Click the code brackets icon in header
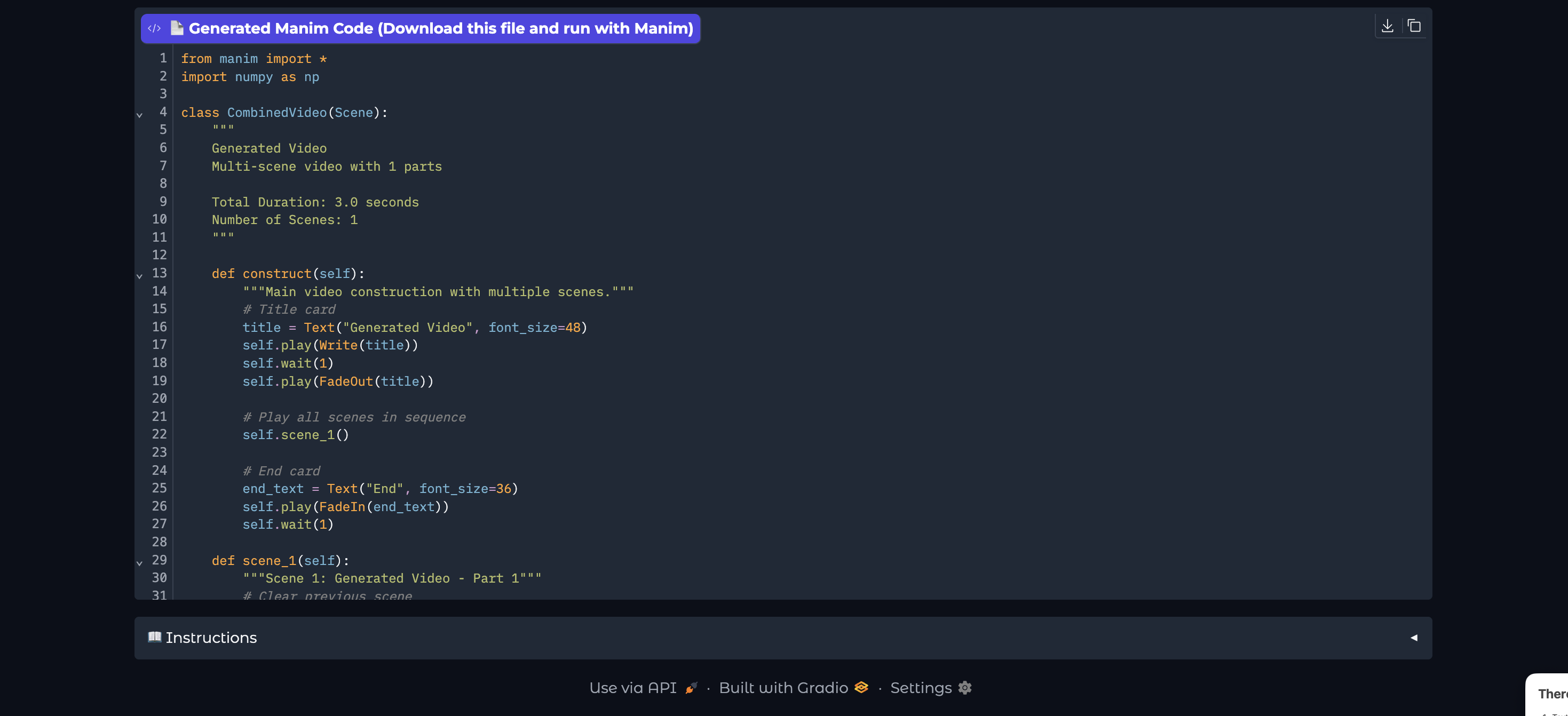Screen dimensions: 1568x716 154,29
